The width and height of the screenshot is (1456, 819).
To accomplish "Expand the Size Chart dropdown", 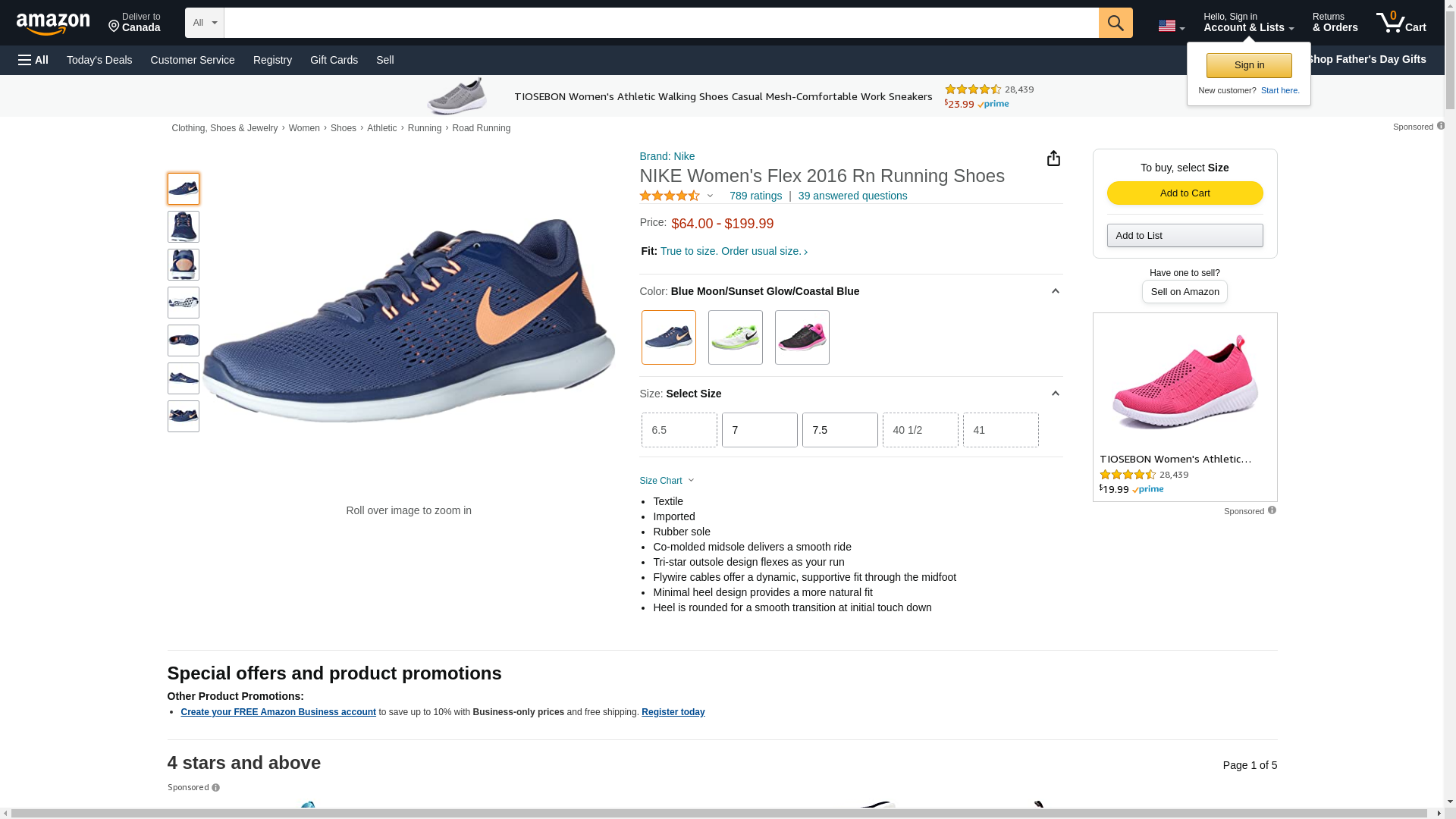I will click(x=667, y=481).
